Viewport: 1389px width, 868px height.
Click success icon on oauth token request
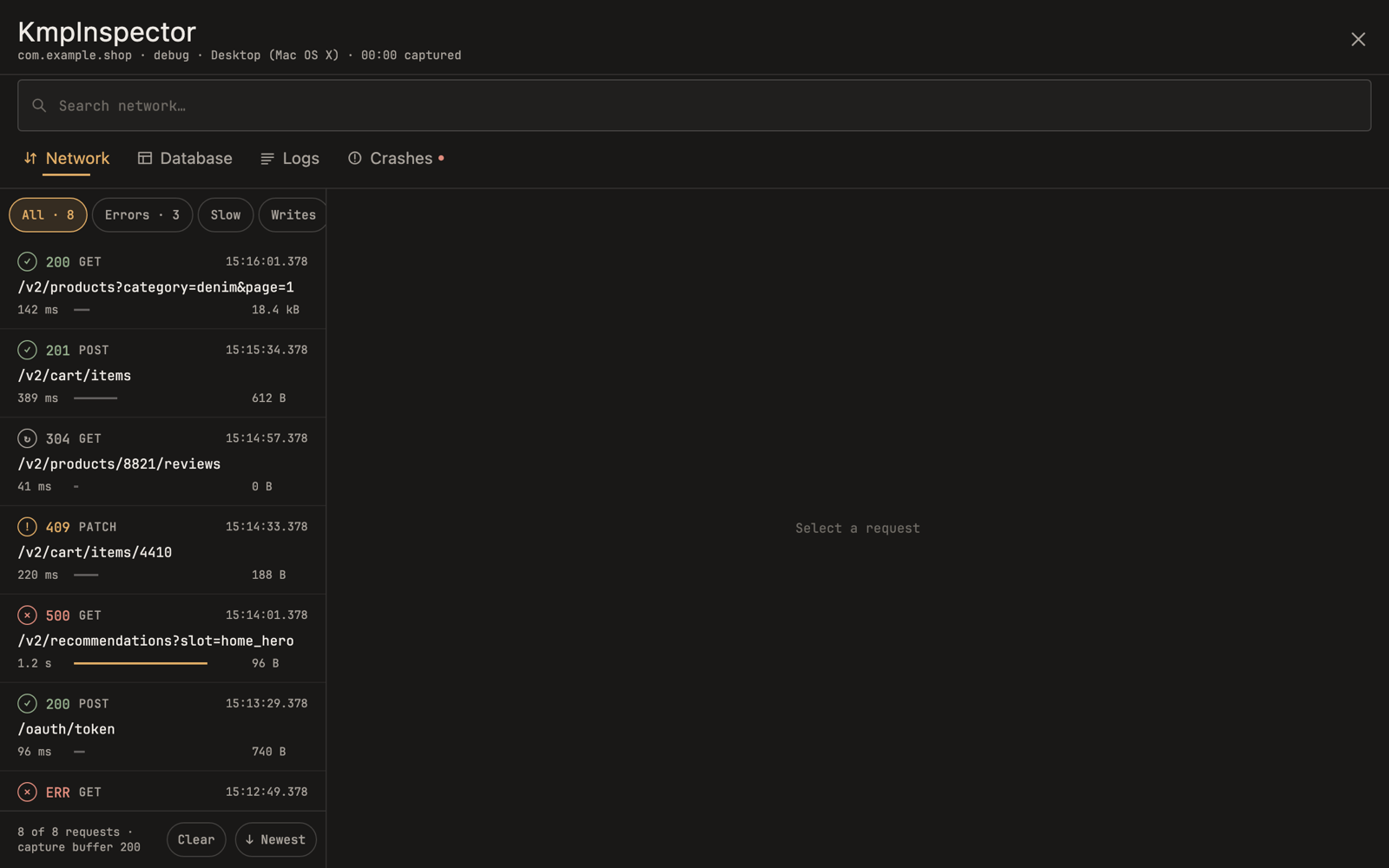click(x=27, y=703)
